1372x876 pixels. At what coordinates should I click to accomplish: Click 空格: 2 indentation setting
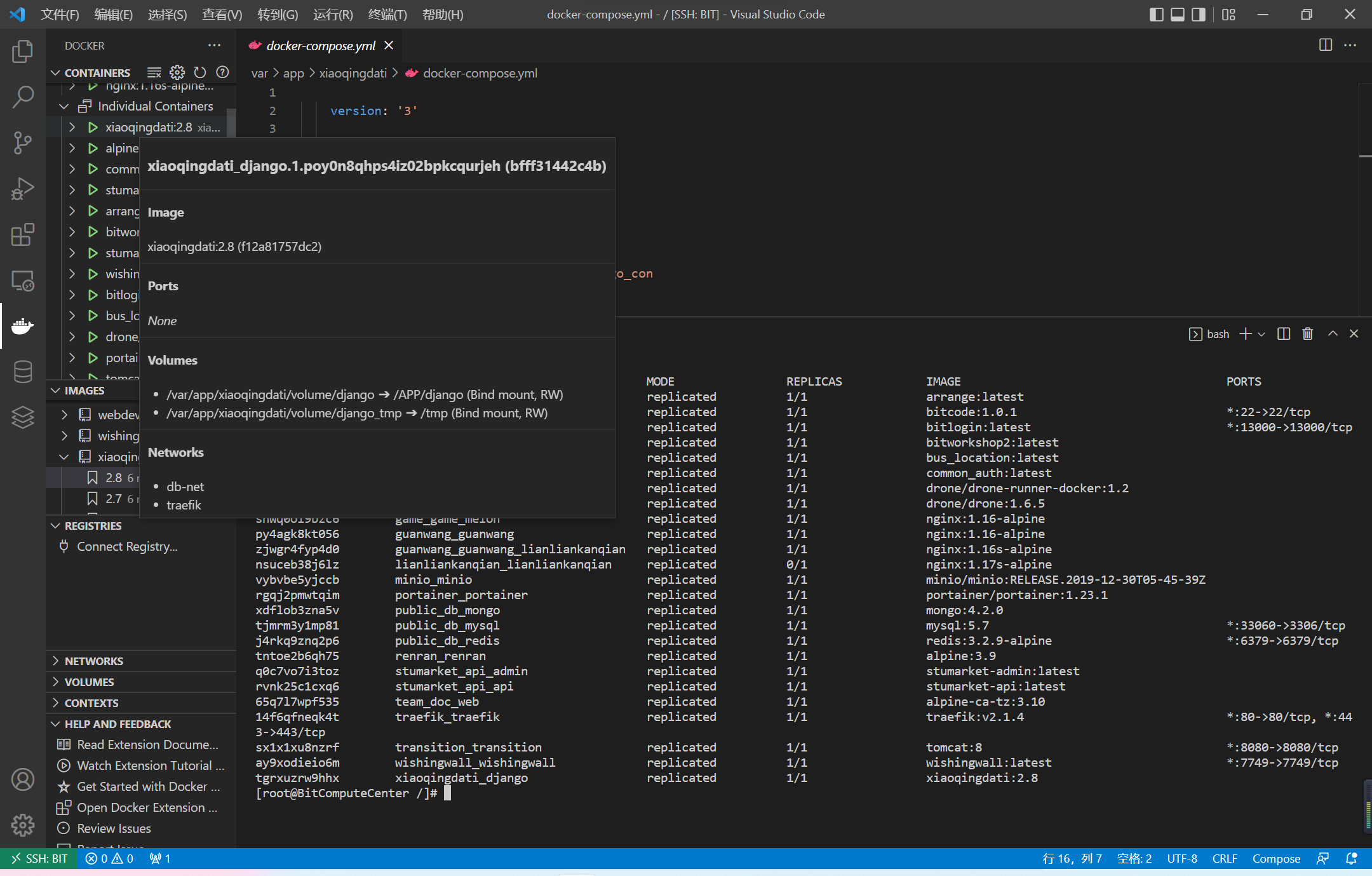click(x=1134, y=859)
